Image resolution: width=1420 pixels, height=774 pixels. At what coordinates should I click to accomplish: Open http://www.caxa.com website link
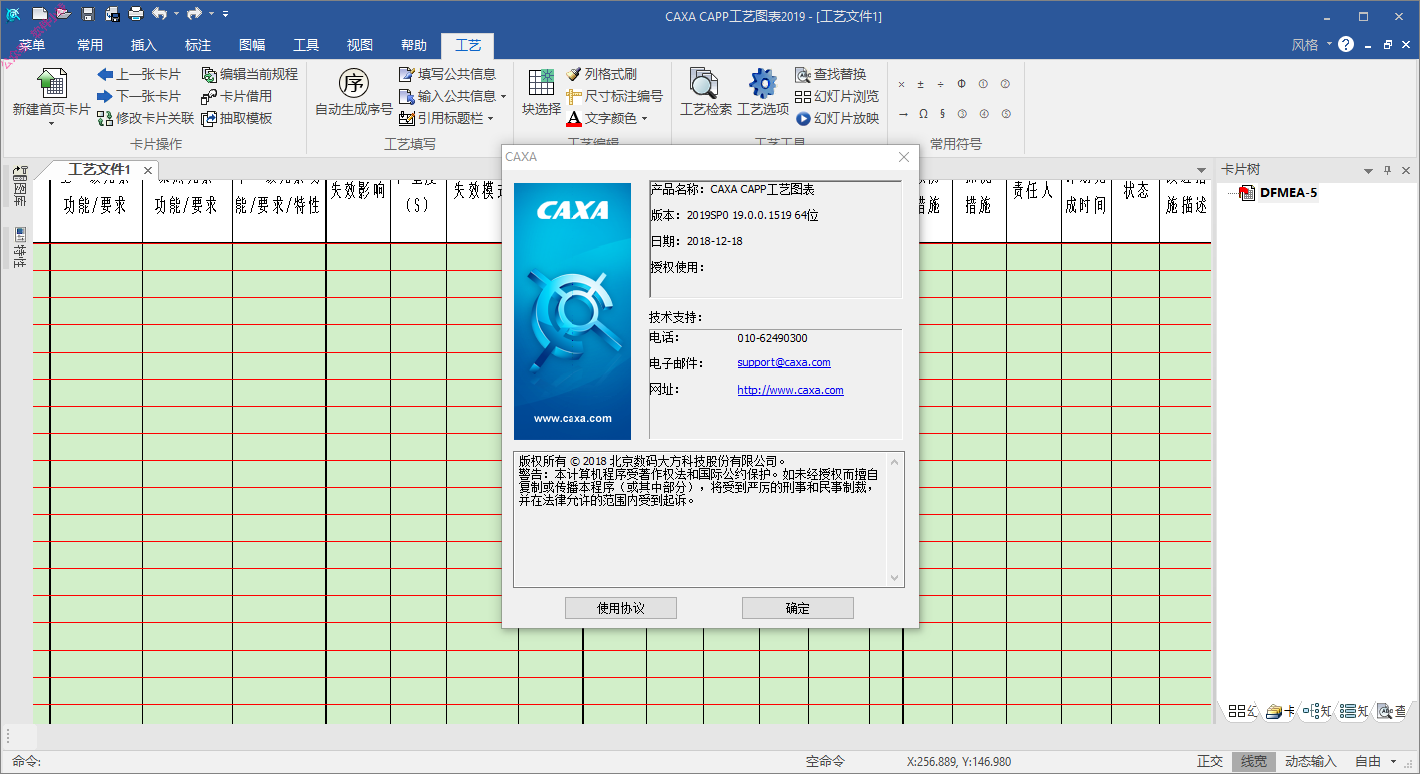(x=790, y=390)
